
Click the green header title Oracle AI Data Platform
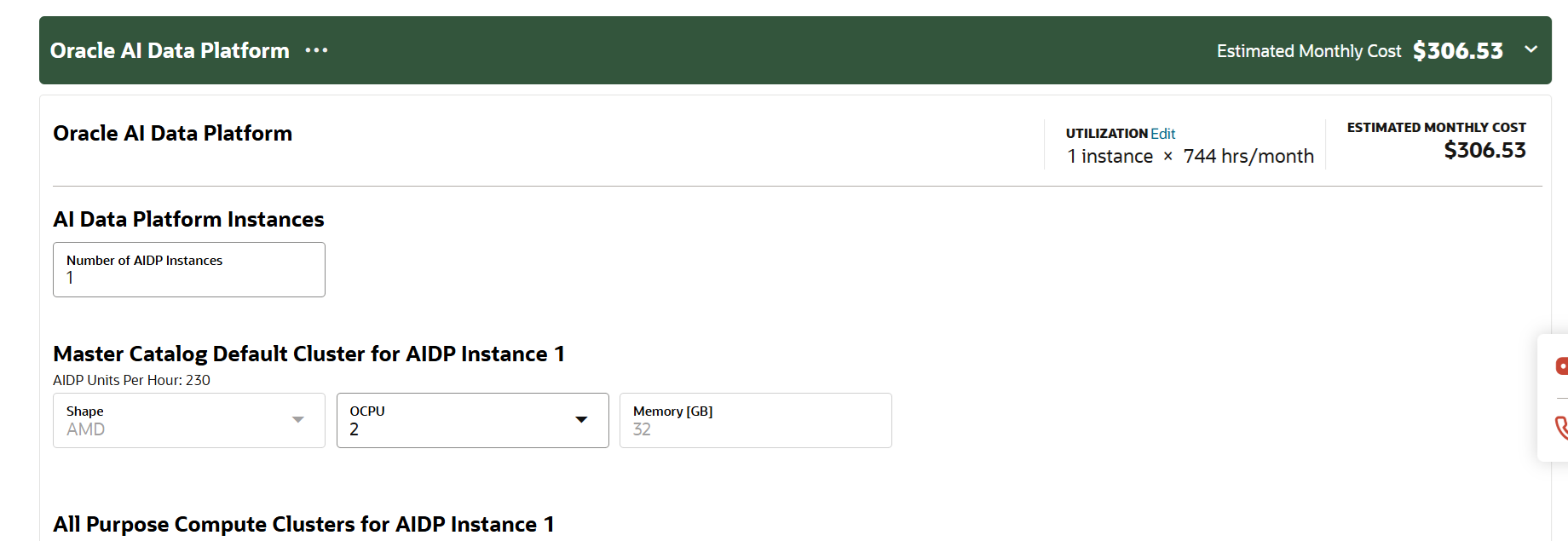170,50
